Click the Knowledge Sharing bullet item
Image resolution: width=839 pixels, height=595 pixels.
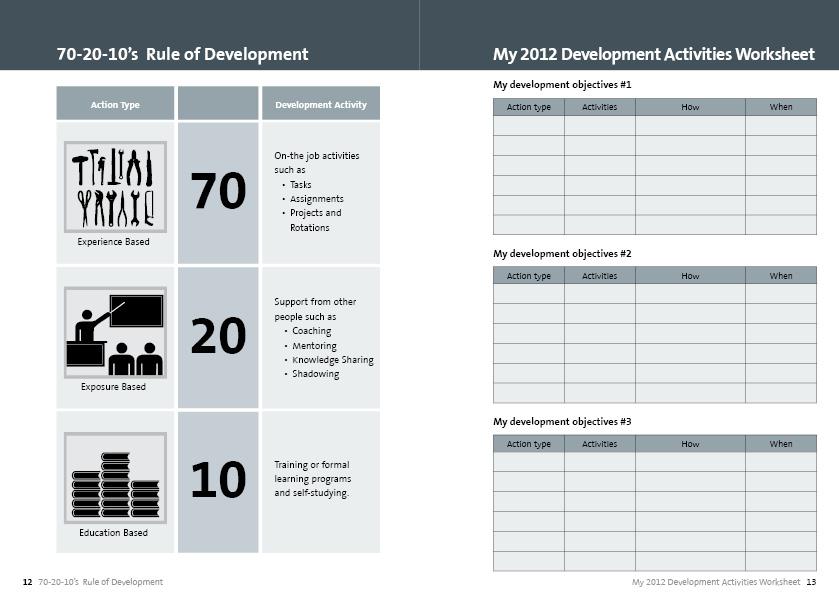pos(332,360)
